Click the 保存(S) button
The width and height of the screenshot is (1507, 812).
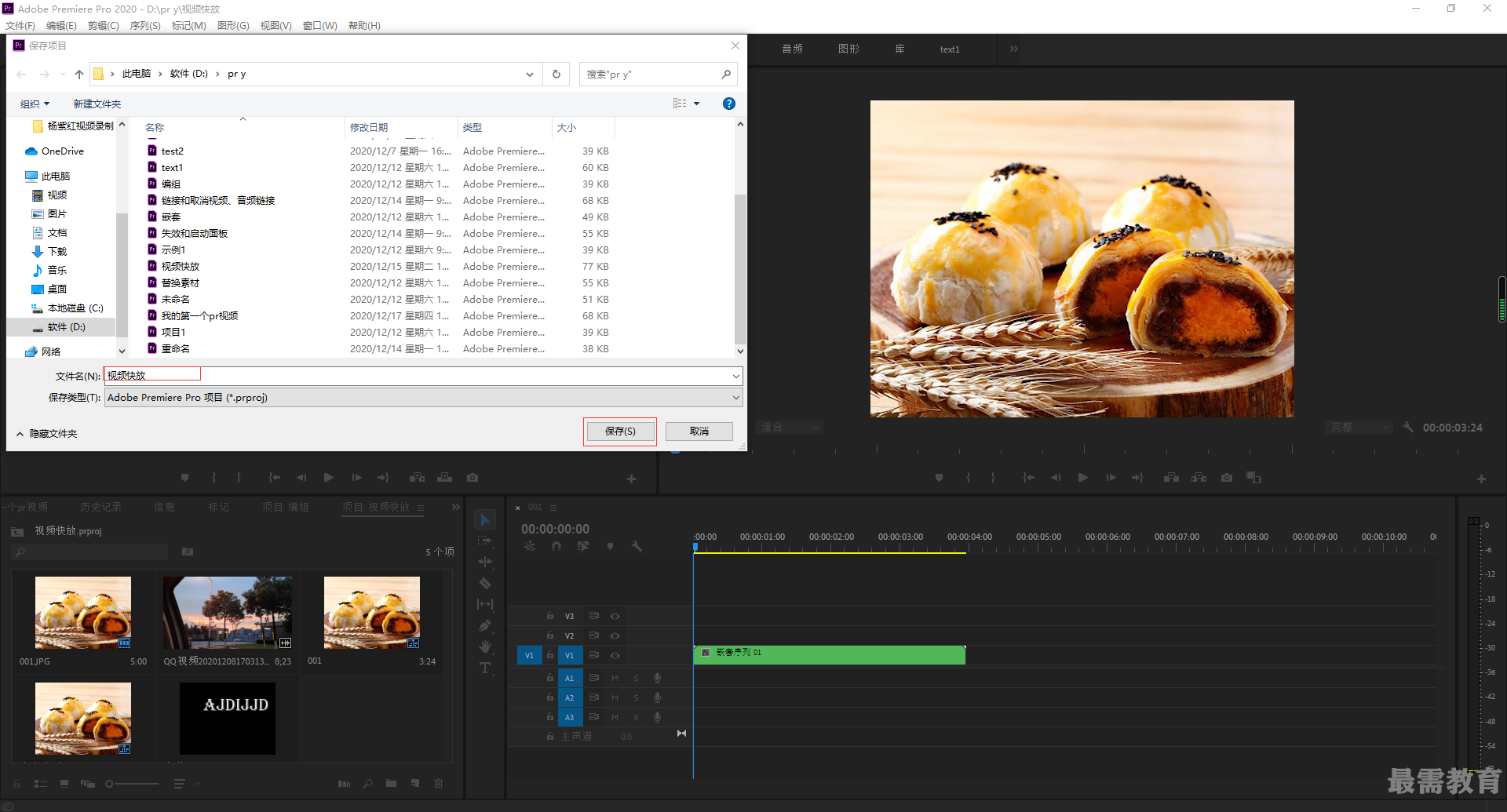point(620,431)
